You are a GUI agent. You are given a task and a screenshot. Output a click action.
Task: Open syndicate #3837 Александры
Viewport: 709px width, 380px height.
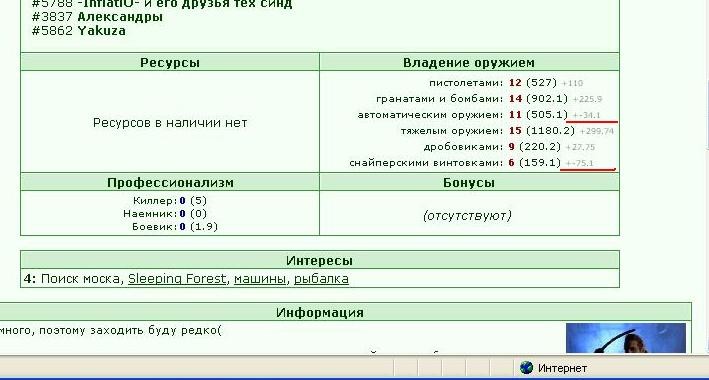(97, 17)
